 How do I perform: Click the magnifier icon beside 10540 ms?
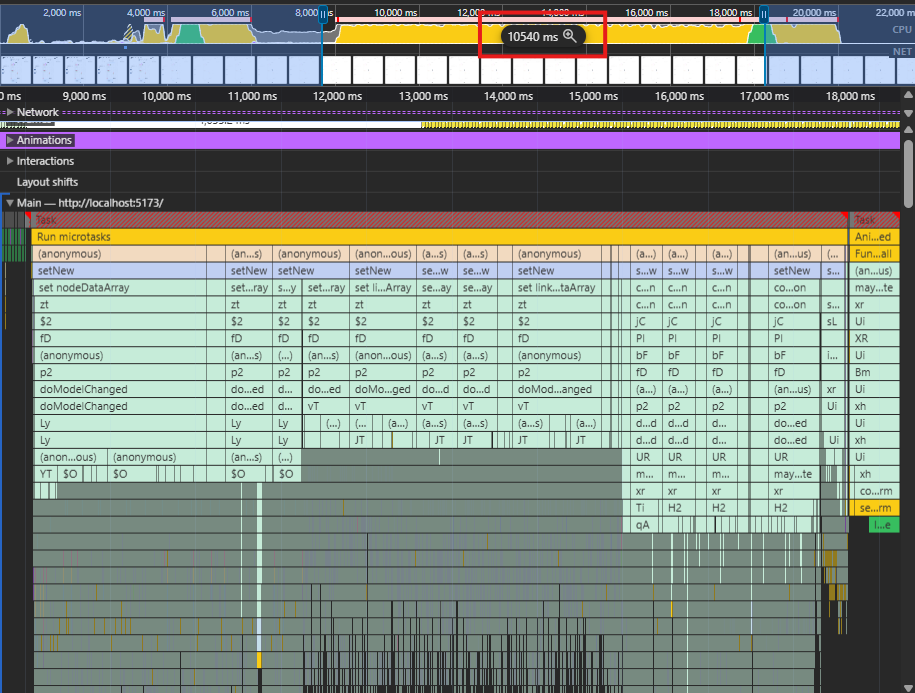(x=570, y=36)
